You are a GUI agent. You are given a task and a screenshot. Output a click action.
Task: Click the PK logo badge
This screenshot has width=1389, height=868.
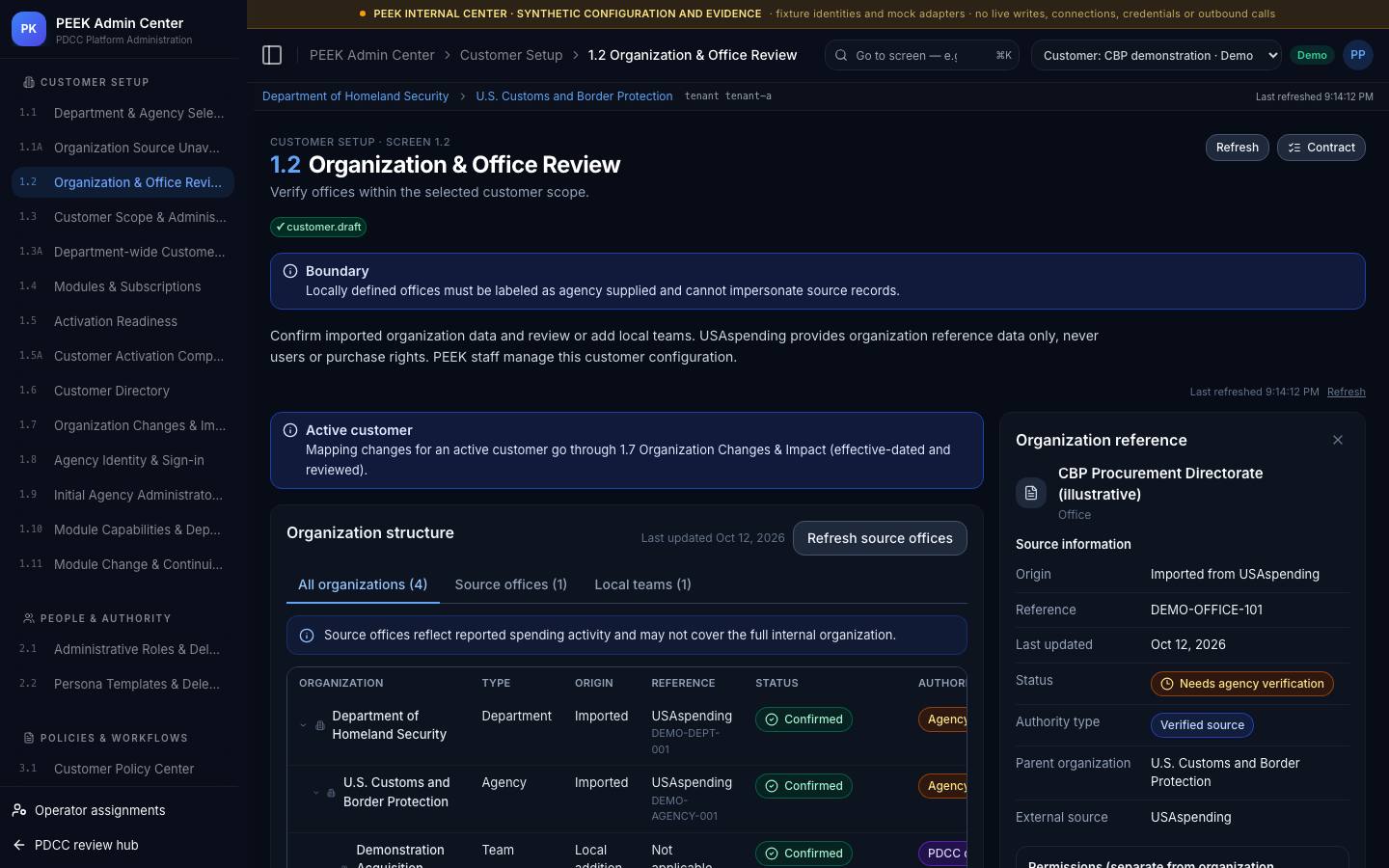coord(29,29)
